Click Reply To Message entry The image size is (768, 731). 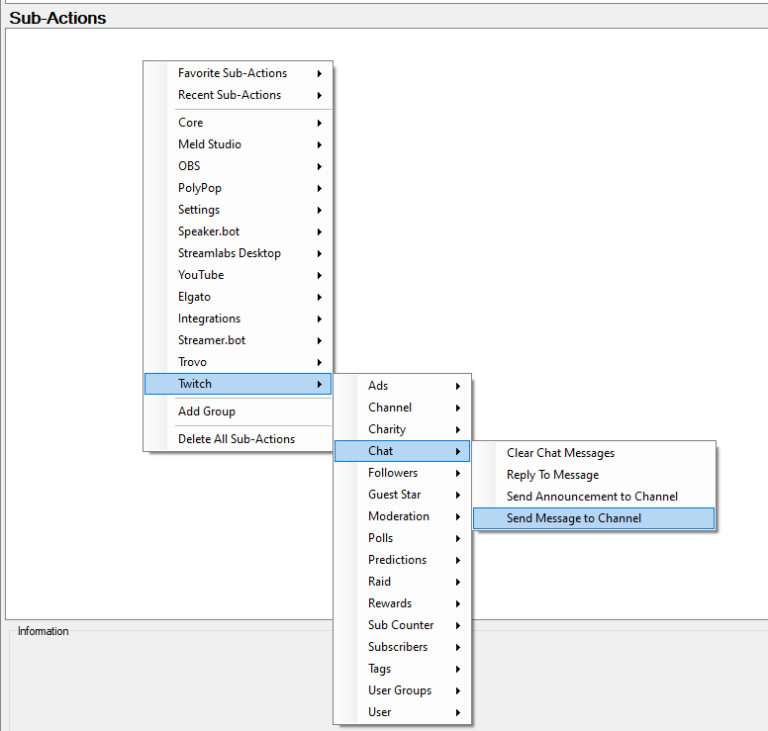click(552, 475)
